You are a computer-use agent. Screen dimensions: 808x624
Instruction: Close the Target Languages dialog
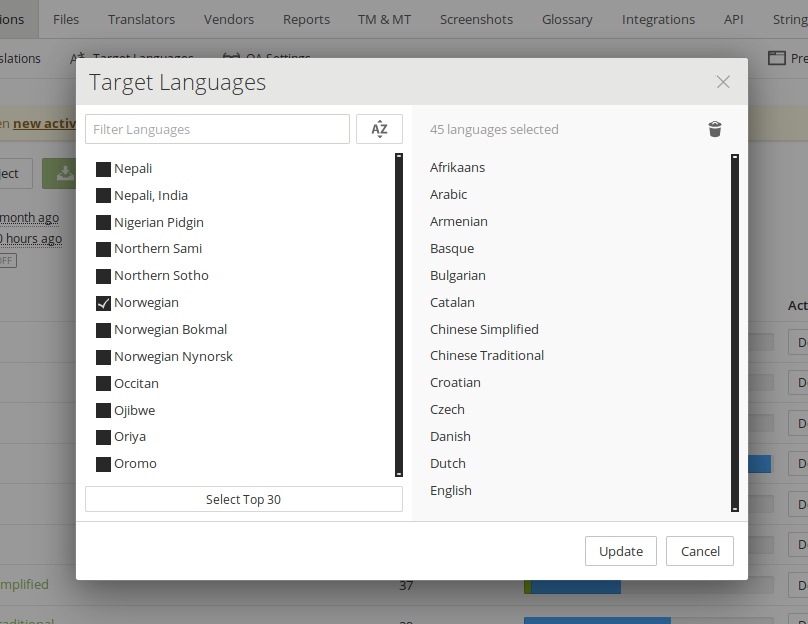click(x=723, y=82)
